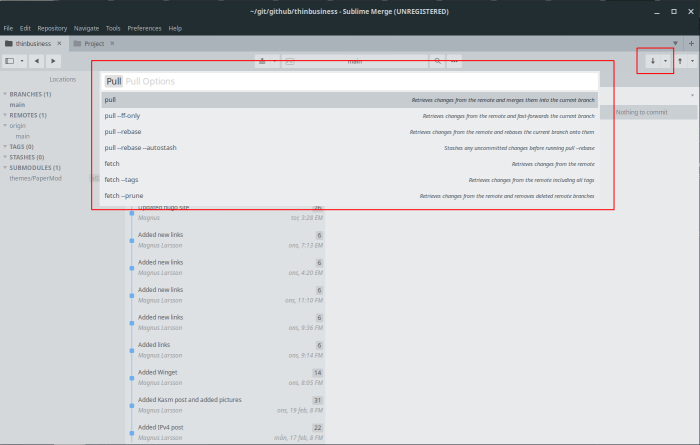Switch to the Project tab

[94, 43]
